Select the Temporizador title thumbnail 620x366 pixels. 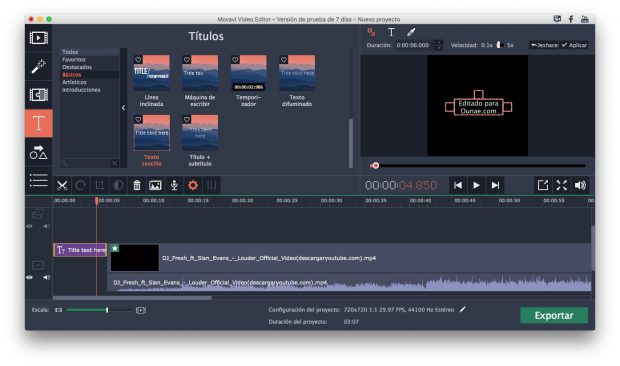(248, 73)
